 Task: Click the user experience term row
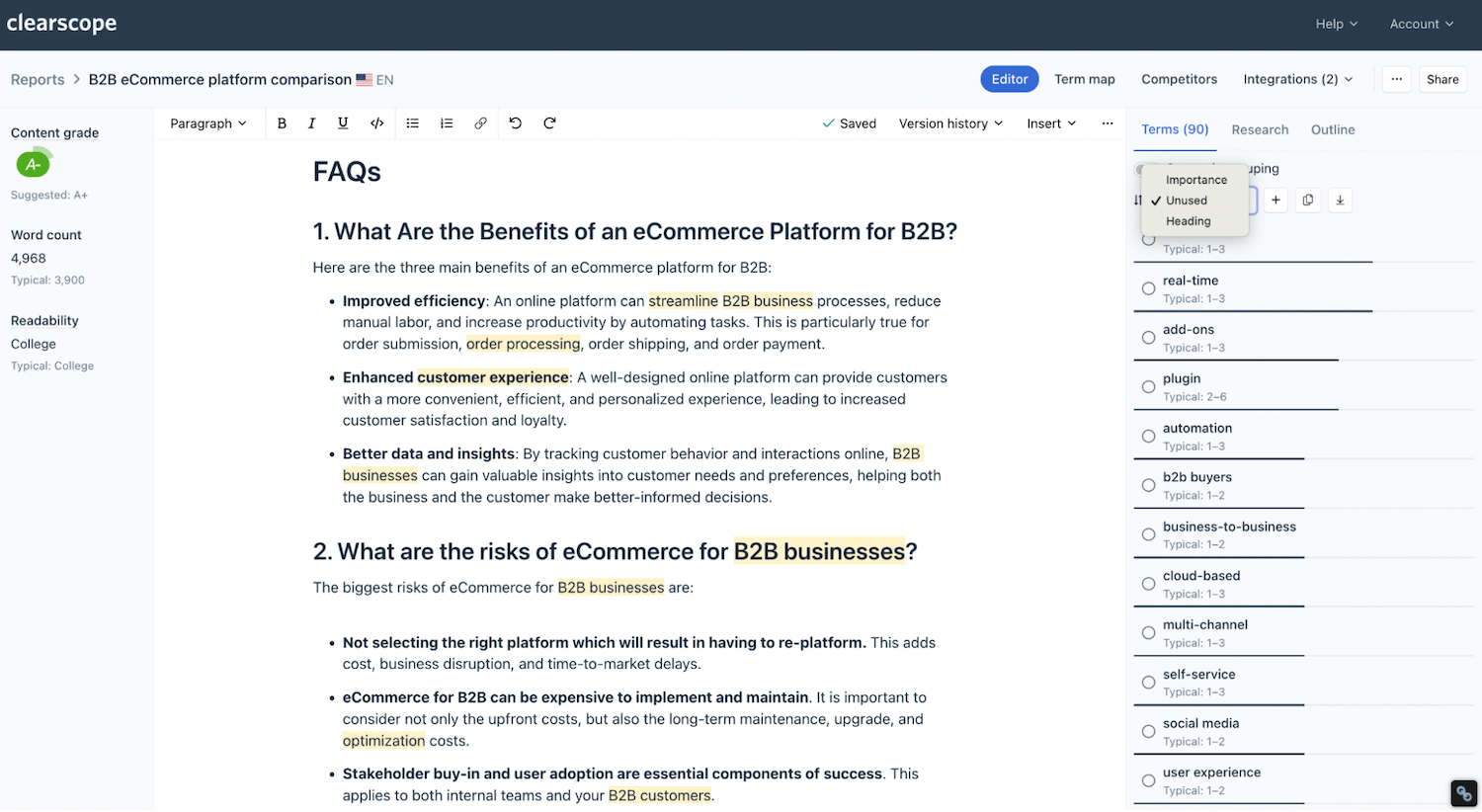pyautogui.click(x=1303, y=780)
